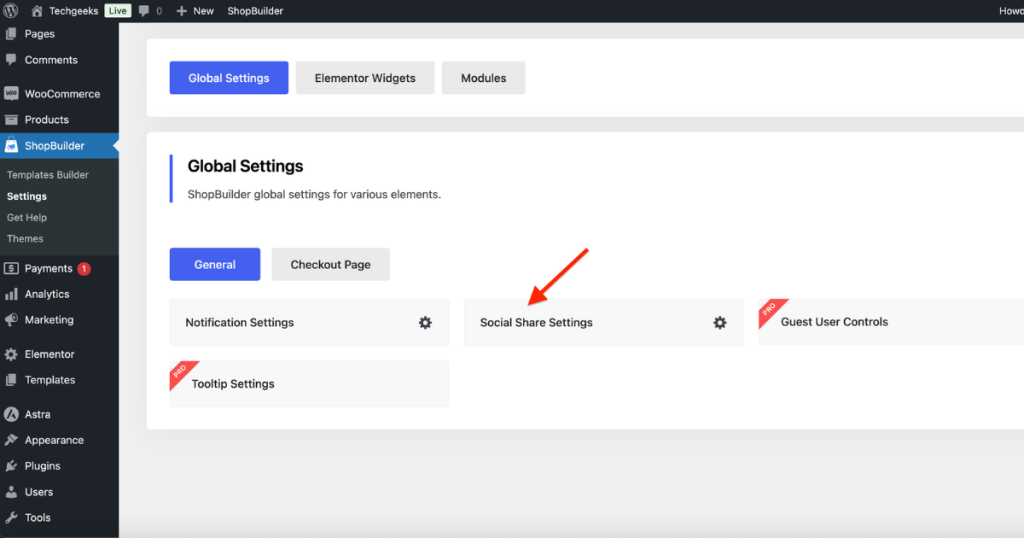1024x538 pixels.
Task: Open the Notification Settings card
Action: pyautogui.click(x=310, y=323)
